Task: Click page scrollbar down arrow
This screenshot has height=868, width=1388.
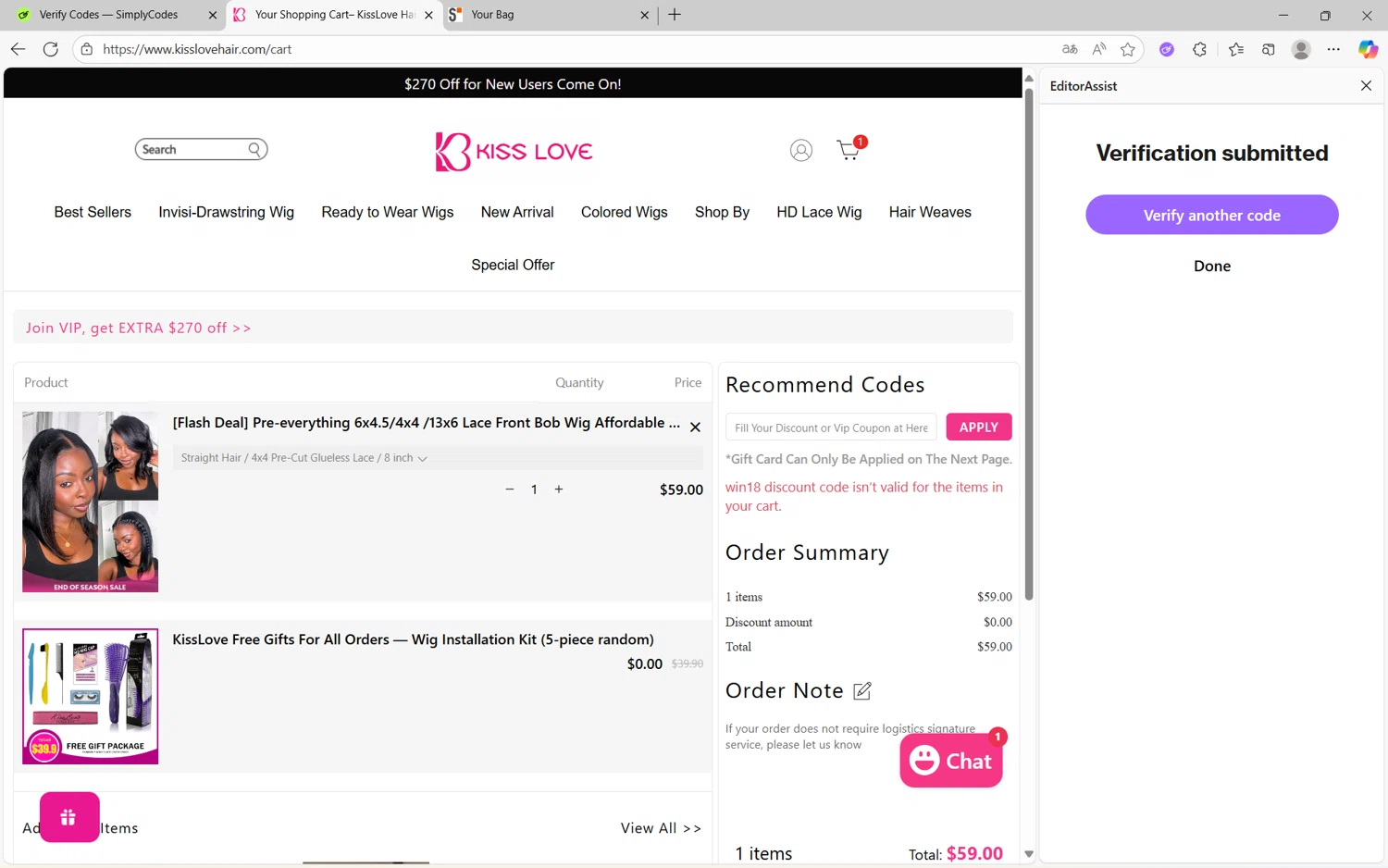Action: point(1028,854)
